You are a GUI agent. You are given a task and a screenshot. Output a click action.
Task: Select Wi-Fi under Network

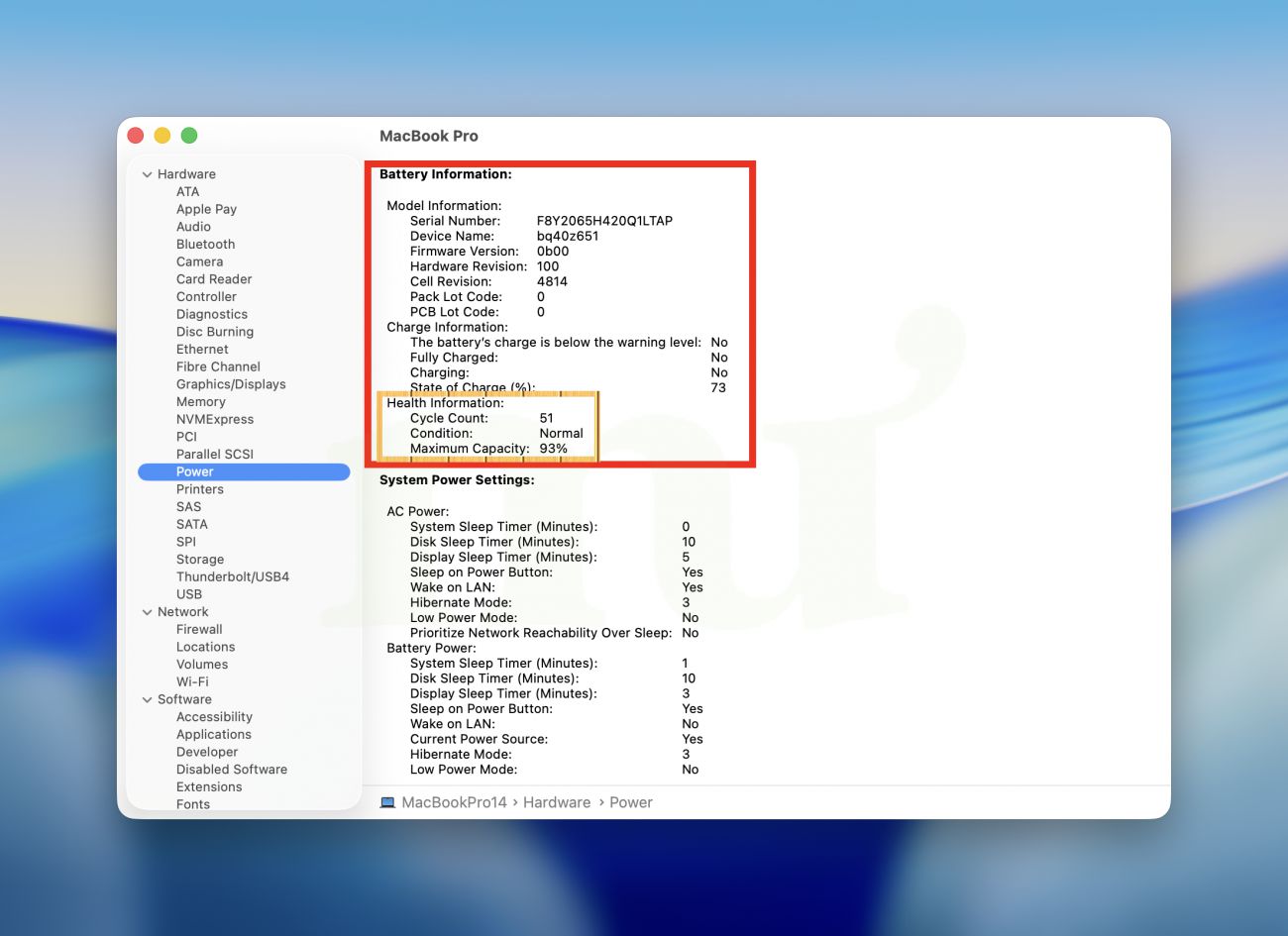pos(192,682)
